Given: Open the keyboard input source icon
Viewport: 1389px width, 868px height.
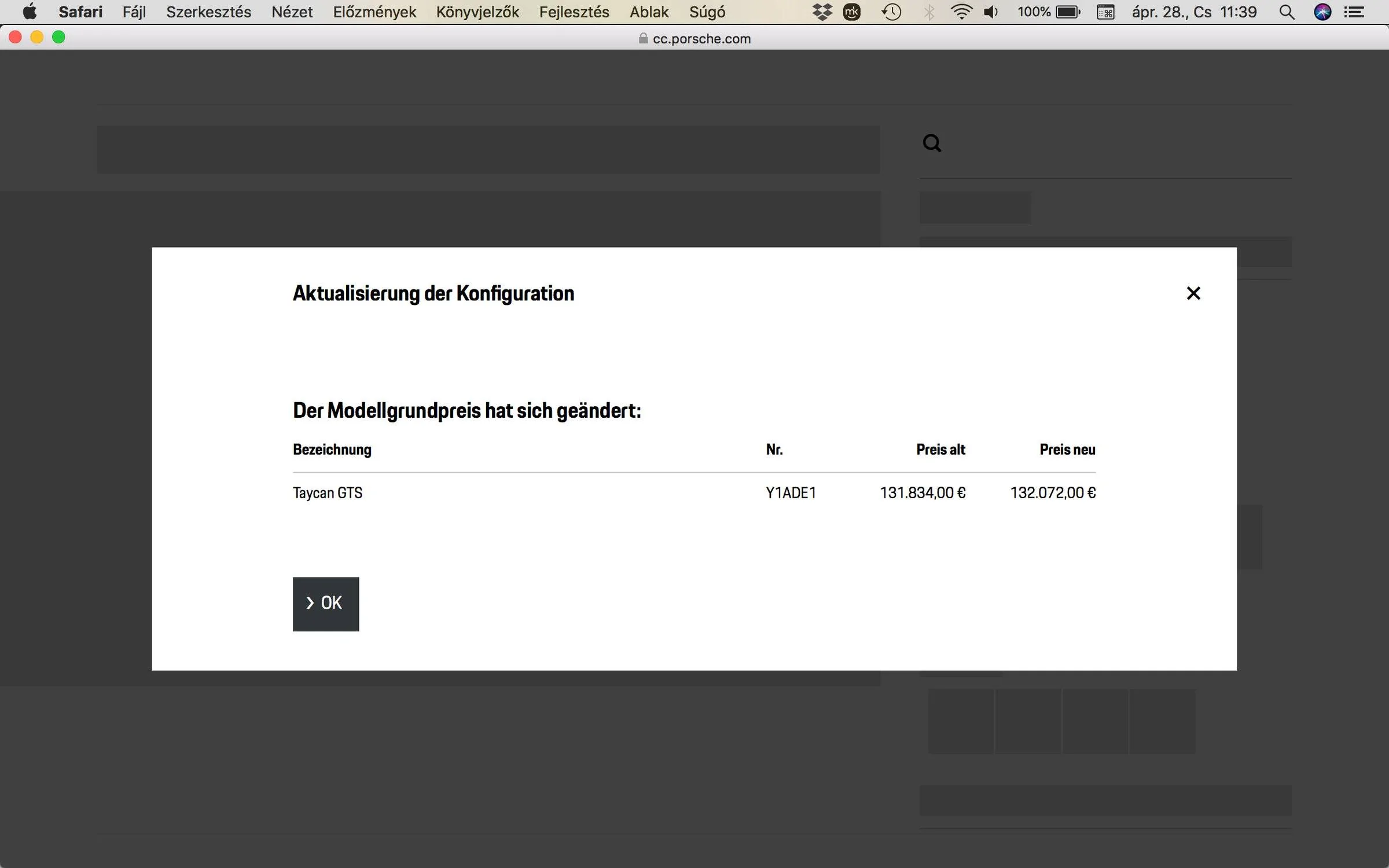Looking at the screenshot, I should pyautogui.click(x=1105, y=12).
